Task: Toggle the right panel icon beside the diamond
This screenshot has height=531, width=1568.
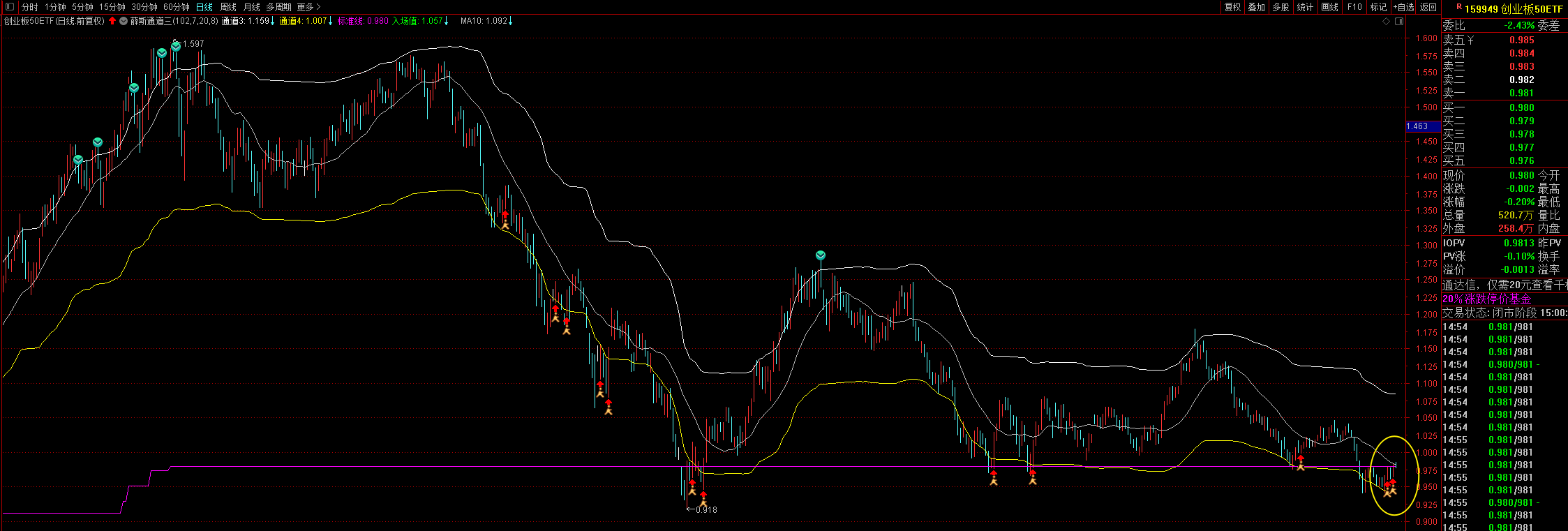Action: pos(1399,22)
